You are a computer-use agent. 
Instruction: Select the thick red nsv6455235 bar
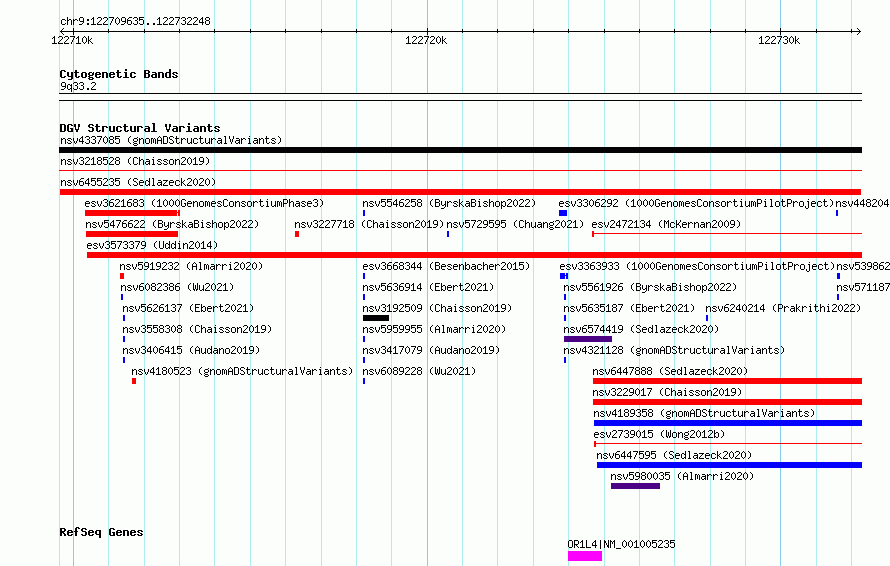tap(460, 192)
